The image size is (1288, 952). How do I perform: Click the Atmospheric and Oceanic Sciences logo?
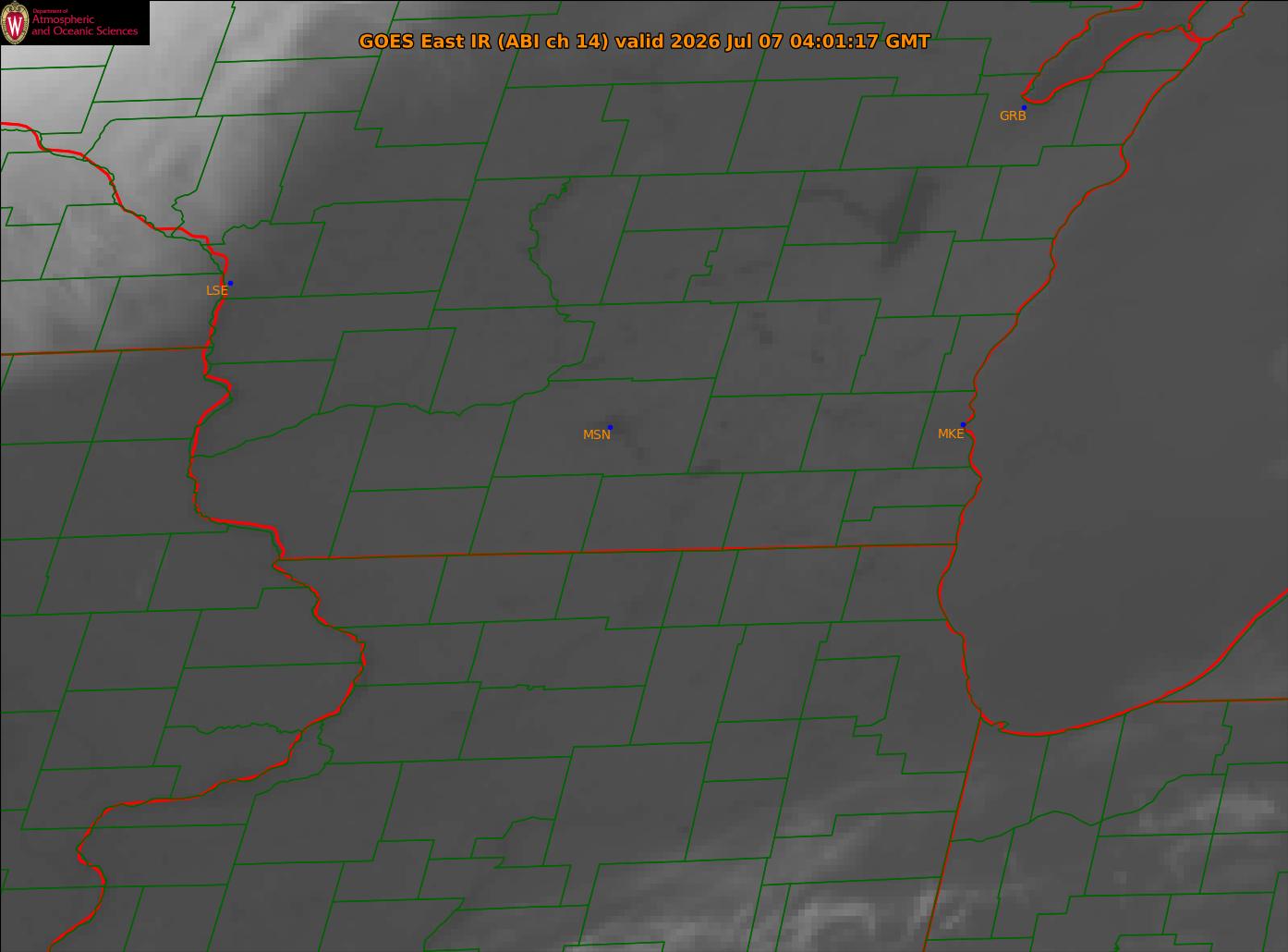(75, 22)
